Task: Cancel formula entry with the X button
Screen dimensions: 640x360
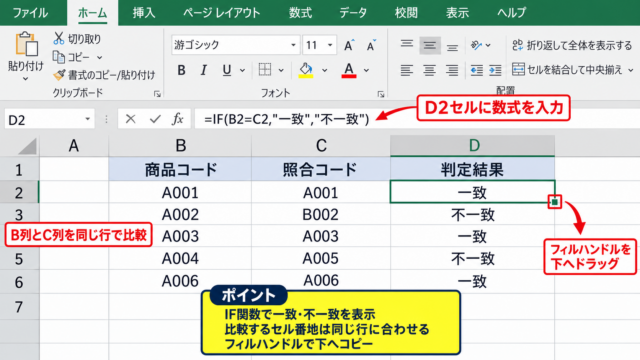Action: tap(131, 119)
